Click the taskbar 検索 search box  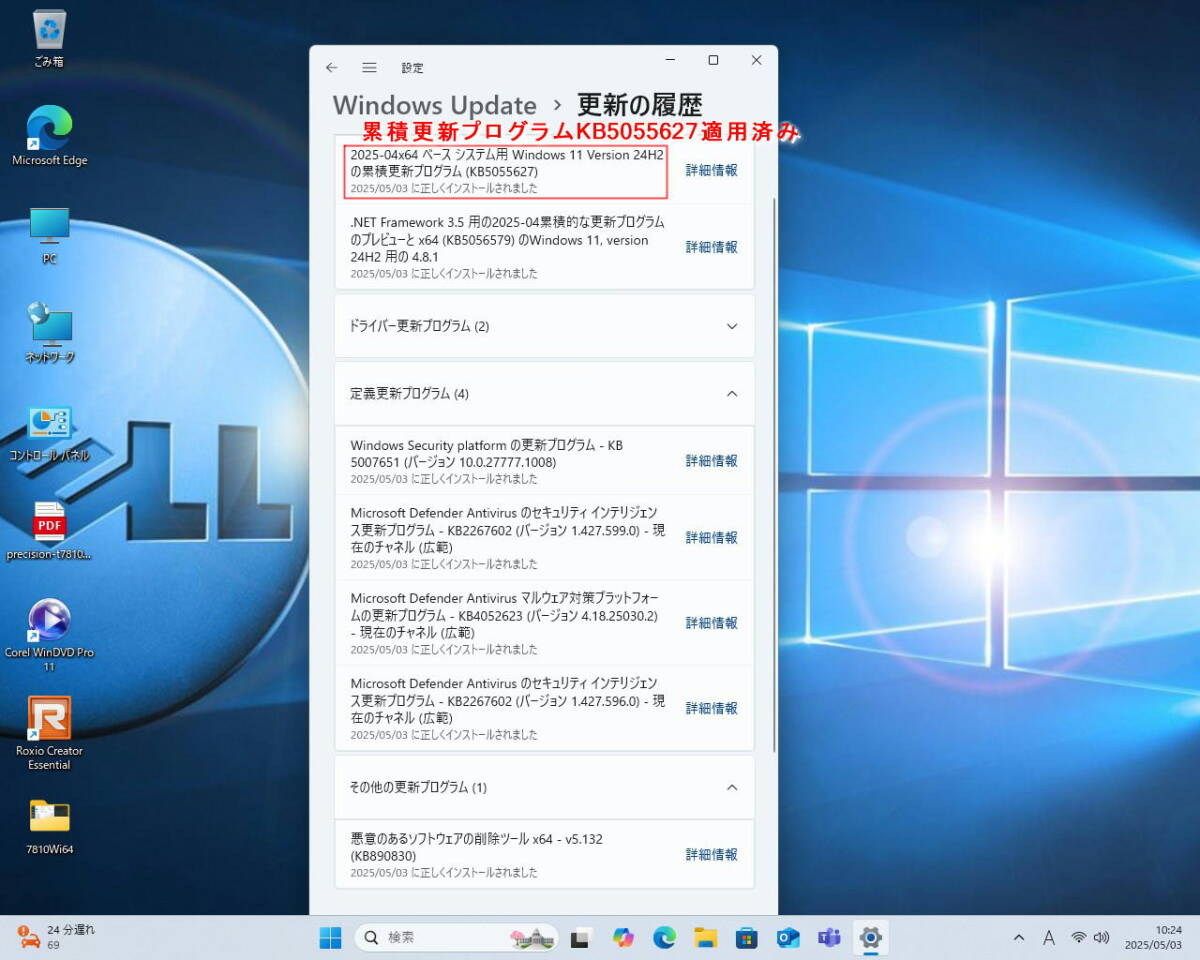(440, 938)
